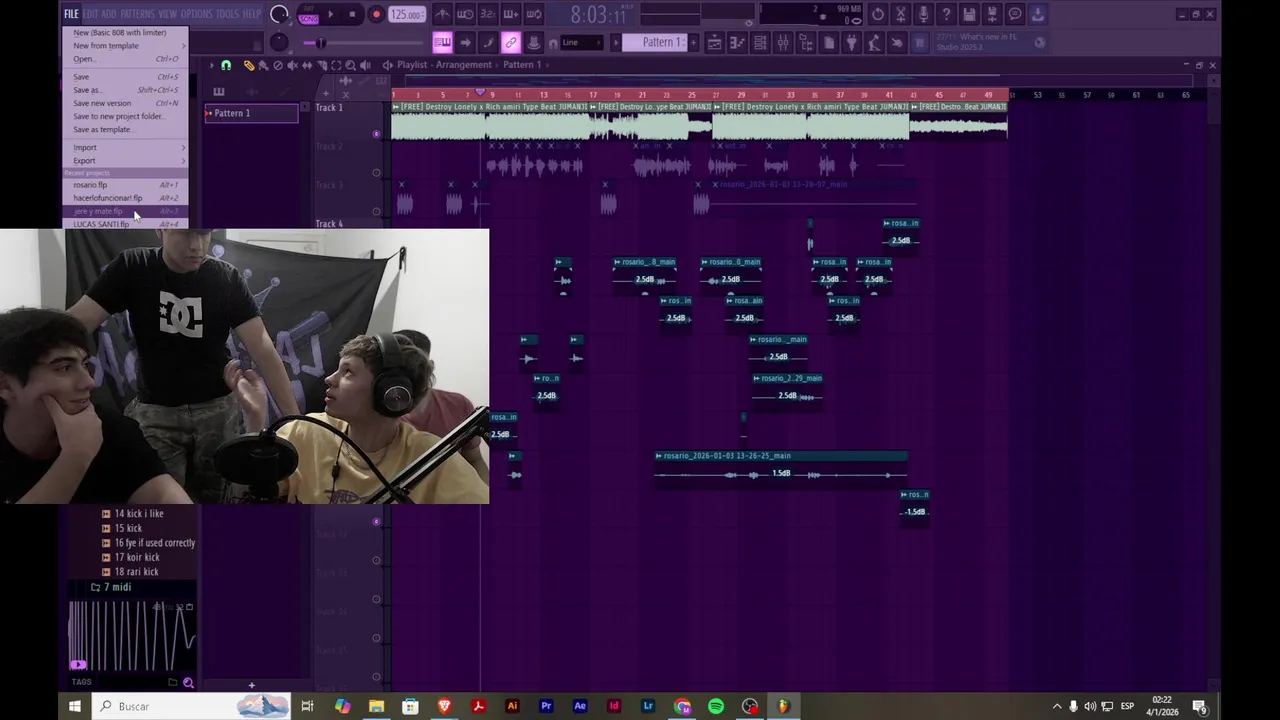Select the Mute tool in playlist toolbar
This screenshot has width=1280, height=720.
pyautogui.click(x=293, y=65)
